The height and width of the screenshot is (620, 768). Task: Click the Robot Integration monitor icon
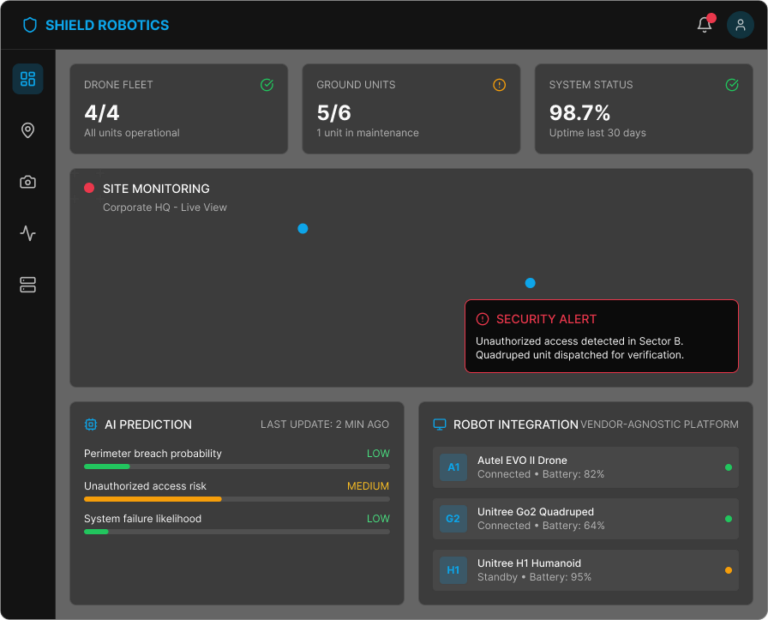(x=439, y=424)
